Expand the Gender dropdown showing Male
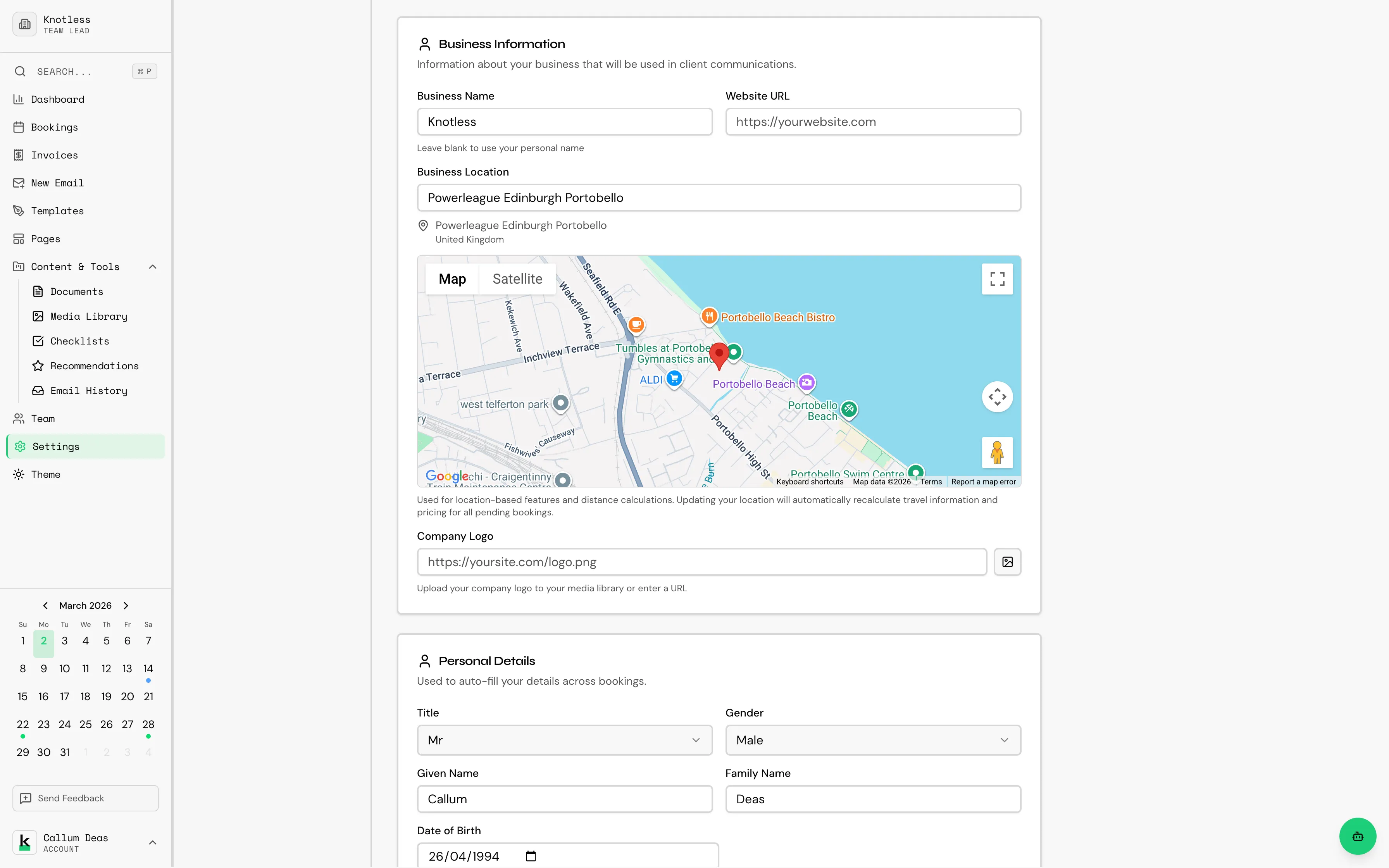This screenshot has height=868, width=1389. point(872,740)
